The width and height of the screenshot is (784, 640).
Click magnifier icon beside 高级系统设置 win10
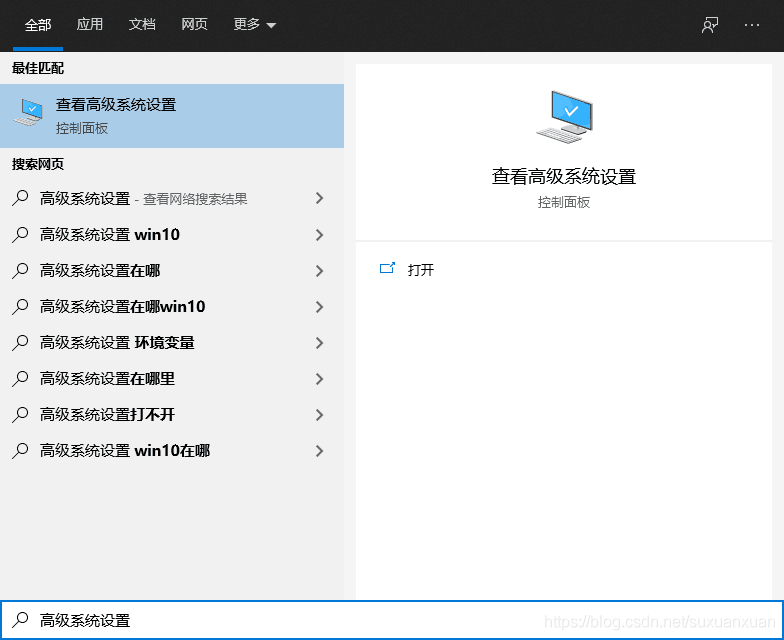pyautogui.click(x=20, y=234)
